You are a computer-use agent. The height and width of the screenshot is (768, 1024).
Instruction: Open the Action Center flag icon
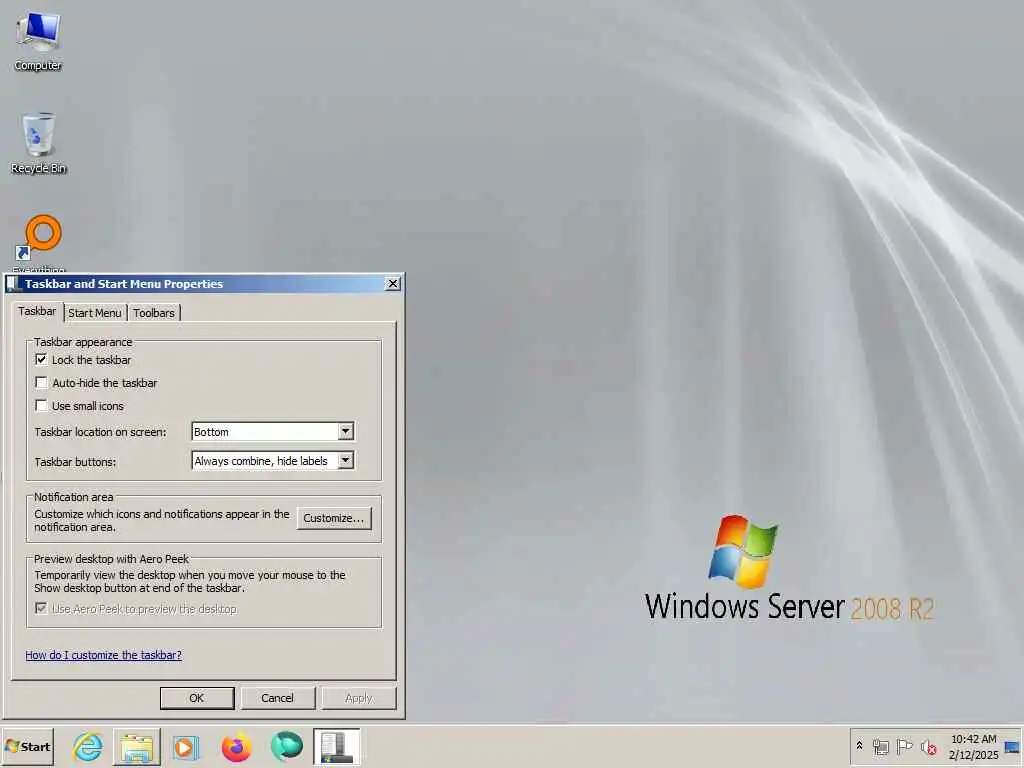click(x=904, y=746)
